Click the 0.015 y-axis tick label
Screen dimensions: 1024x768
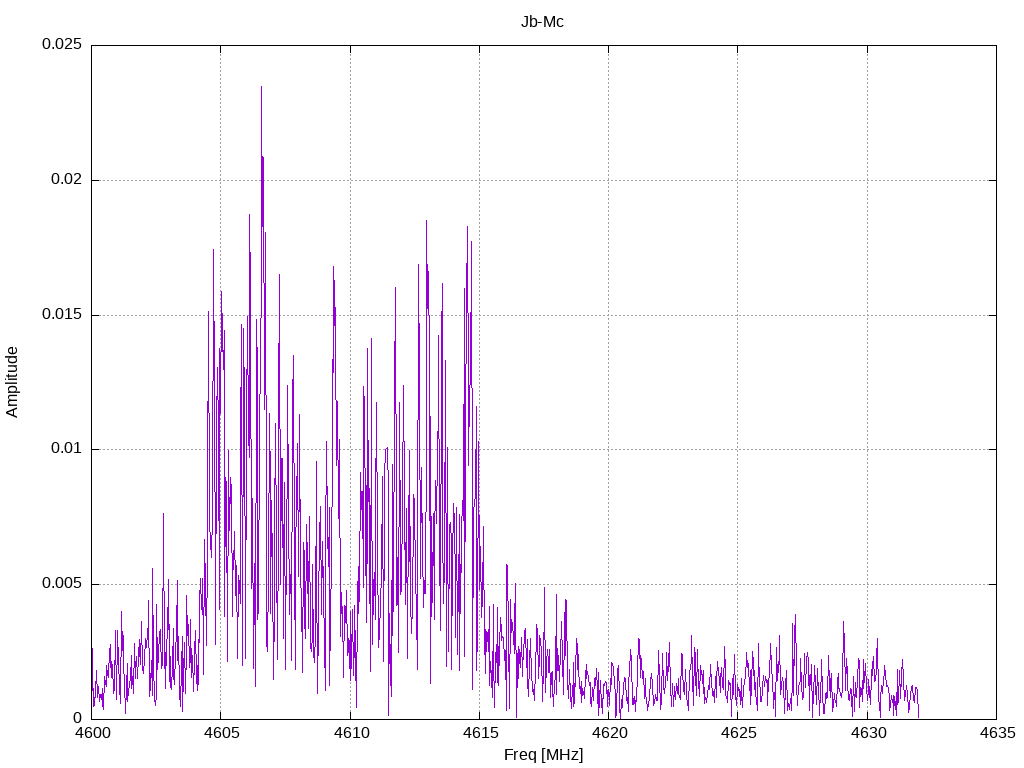(x=61, y=315)
